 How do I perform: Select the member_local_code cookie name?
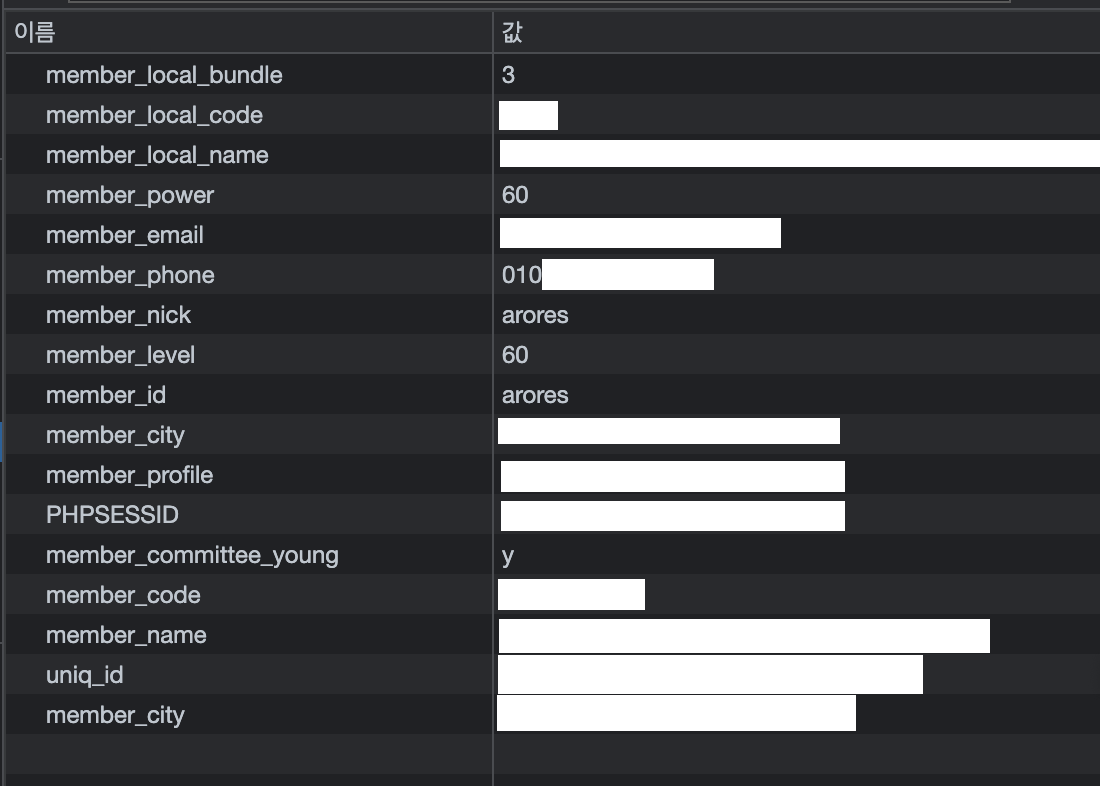[154, 115]
